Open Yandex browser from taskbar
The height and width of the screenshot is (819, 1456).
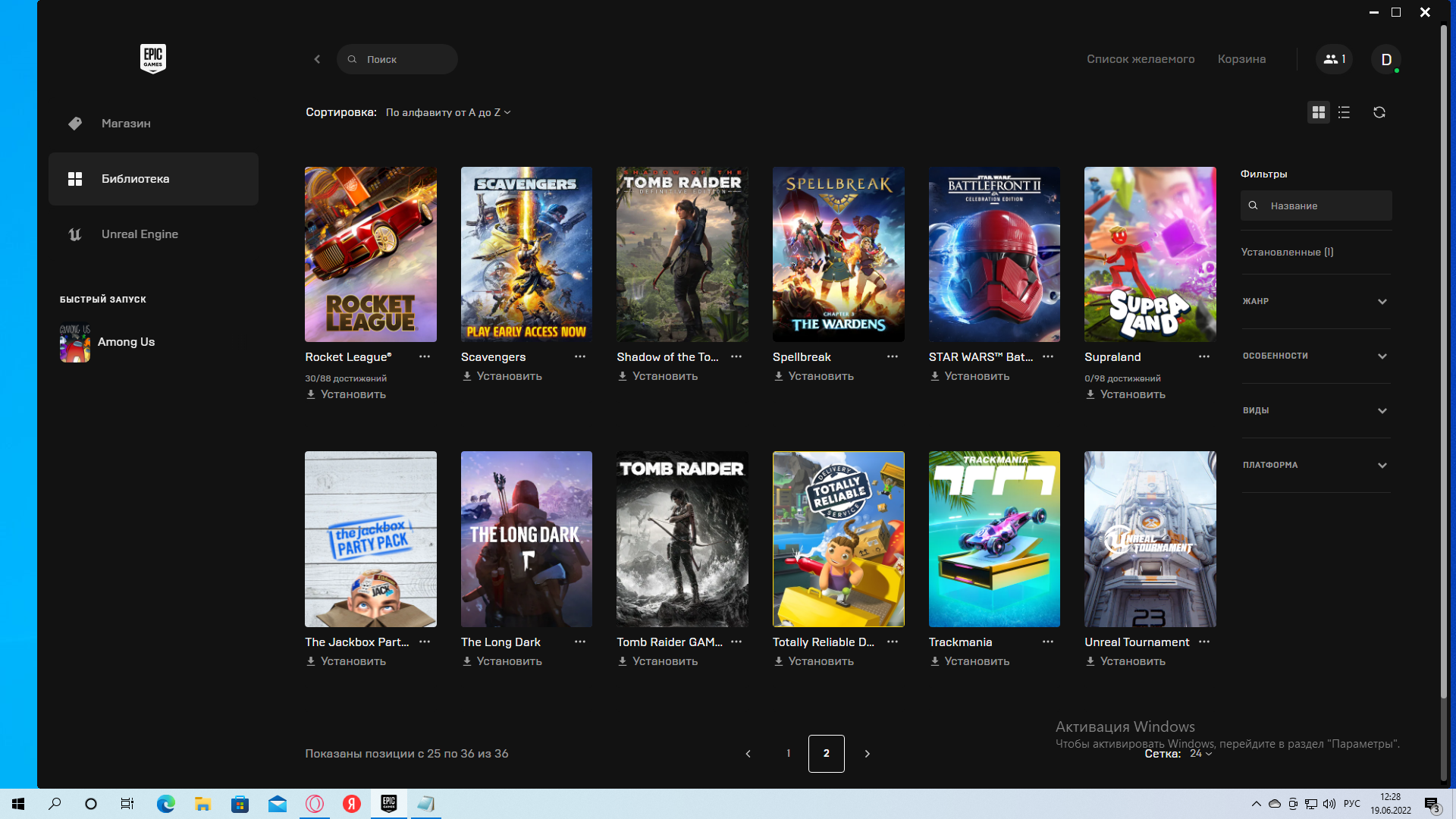tap(351, 804)
